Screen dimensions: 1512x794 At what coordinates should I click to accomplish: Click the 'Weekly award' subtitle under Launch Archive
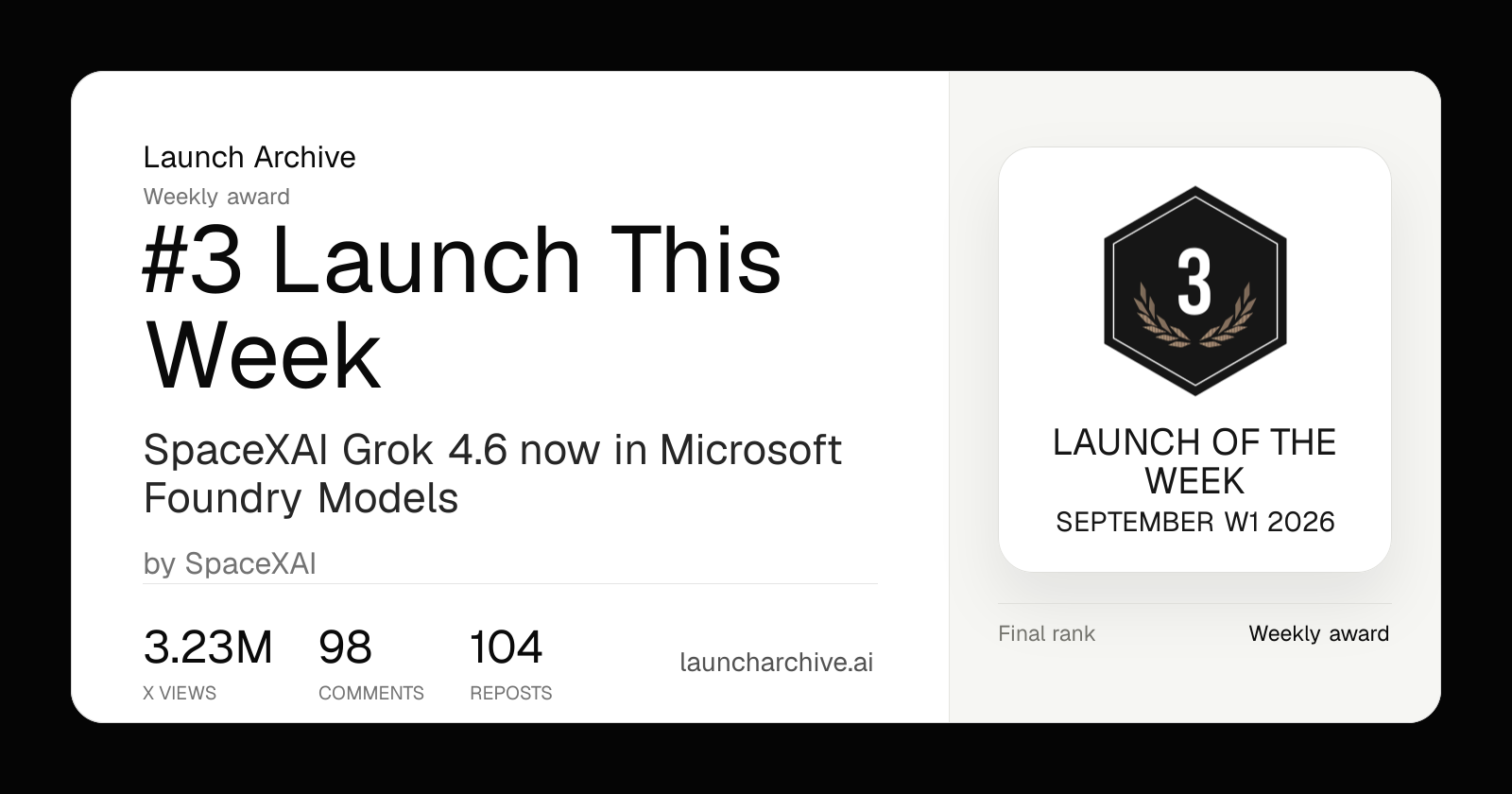(216, 197)
